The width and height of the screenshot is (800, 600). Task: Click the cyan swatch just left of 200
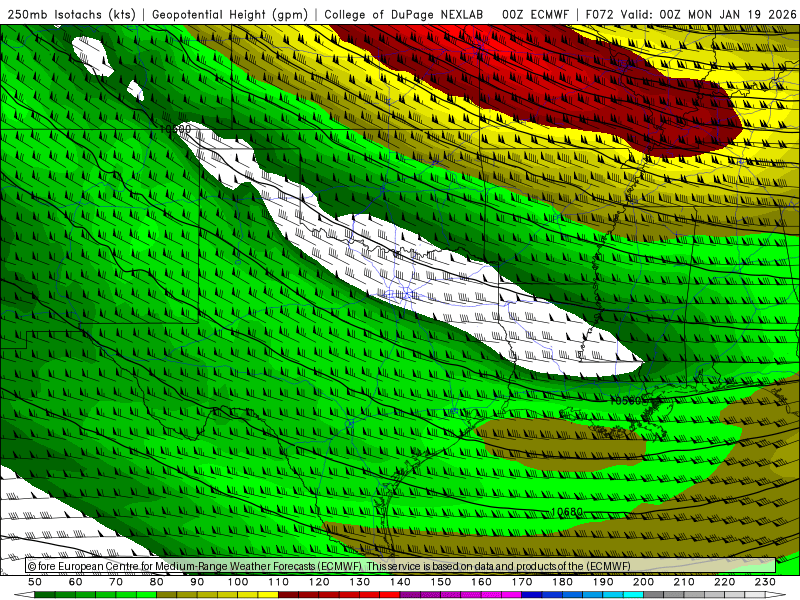[633, 595]
